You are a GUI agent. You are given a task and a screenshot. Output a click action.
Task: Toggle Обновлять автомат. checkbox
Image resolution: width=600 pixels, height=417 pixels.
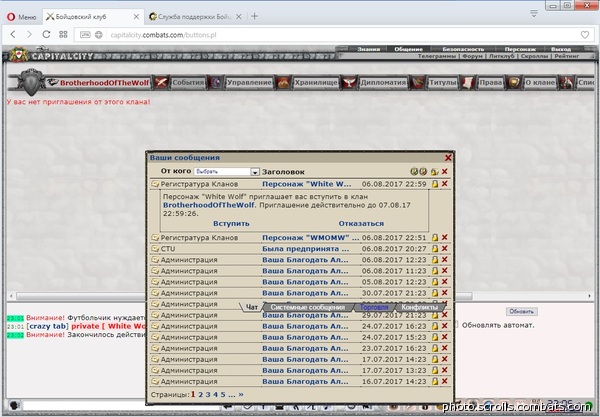[x=456, y=325]
